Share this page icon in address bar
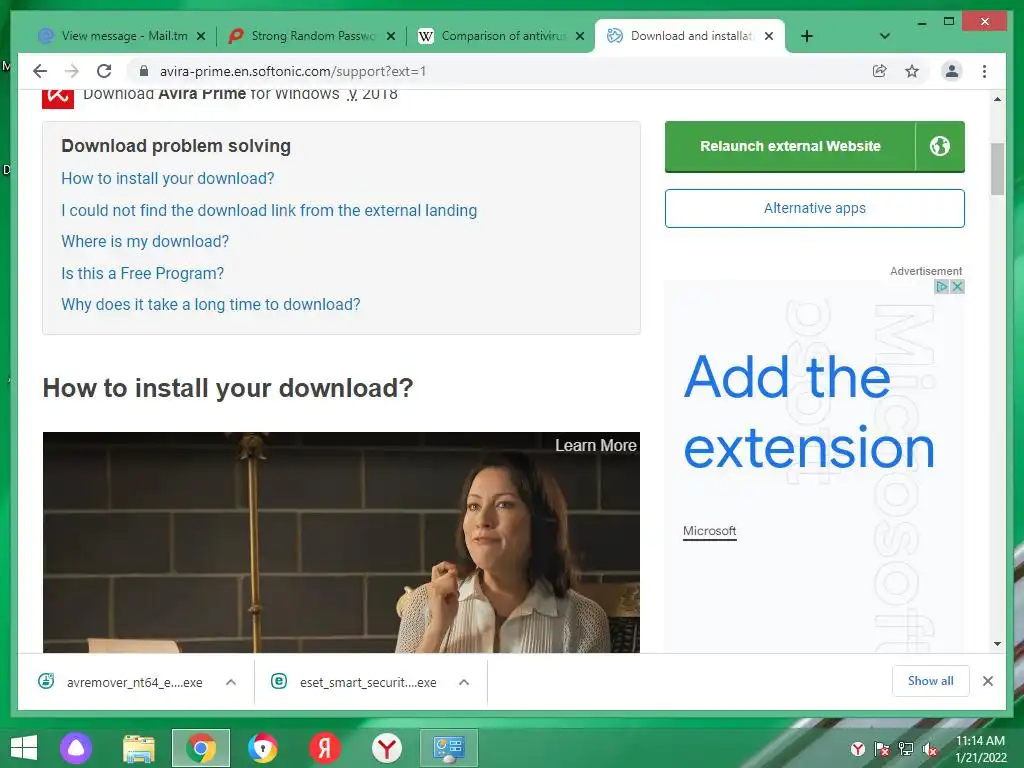Viewport: 1024px width, 768px height. coord(880,71)
